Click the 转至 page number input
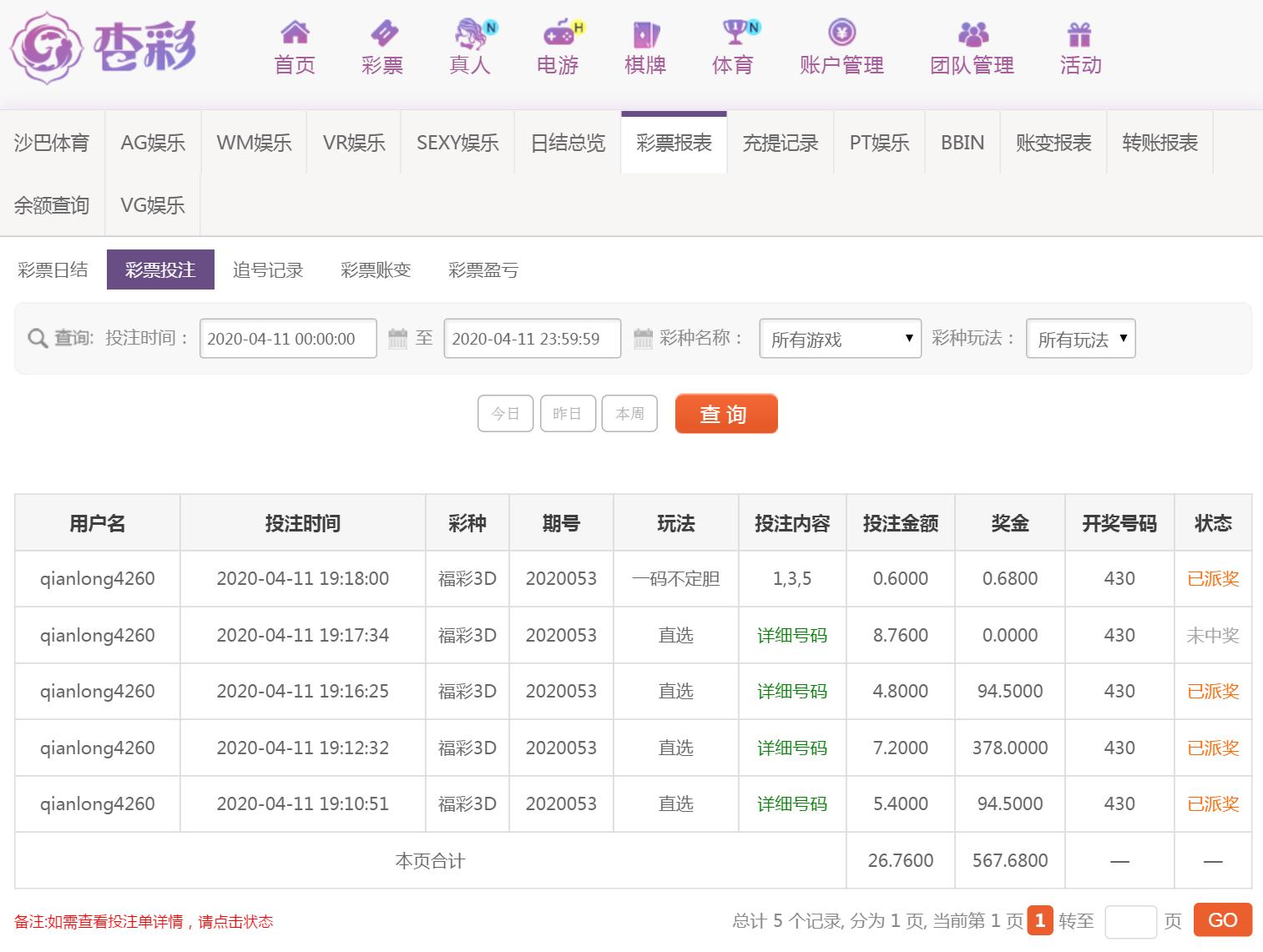Image resolution: width=1263 pixels, height=952 pixels. (x=1130, y=921)
